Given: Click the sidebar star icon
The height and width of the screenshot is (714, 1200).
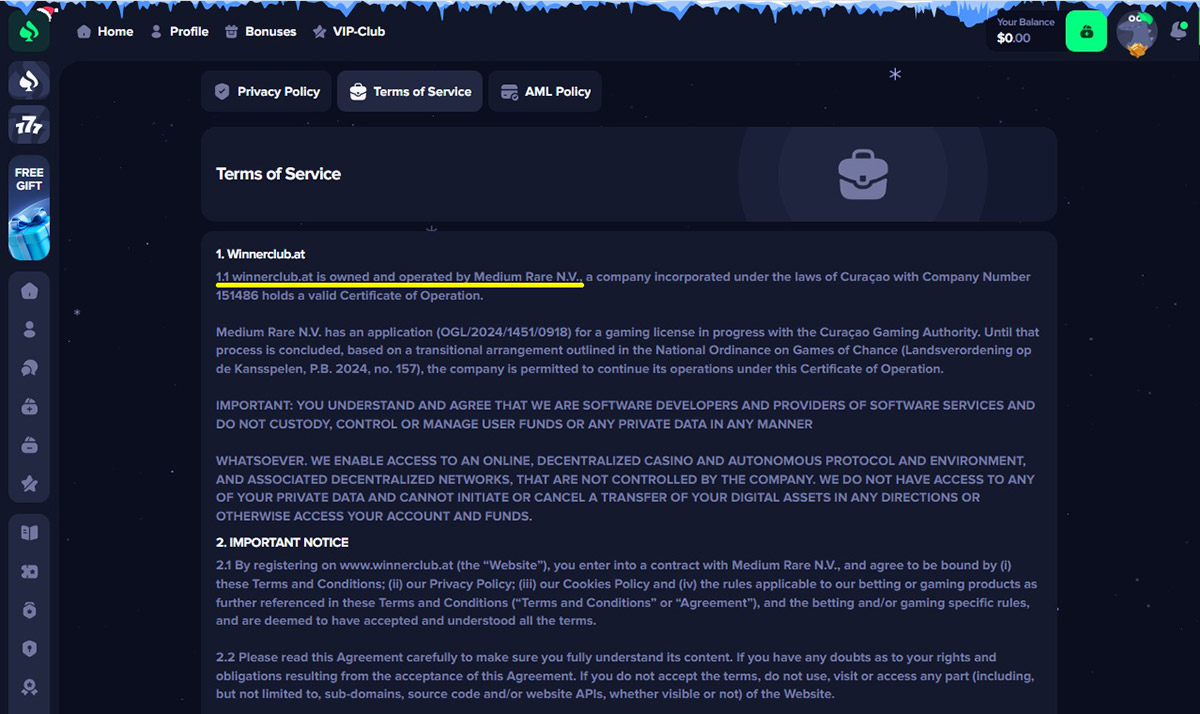Looking at the screenshot, I should point(29,484).
